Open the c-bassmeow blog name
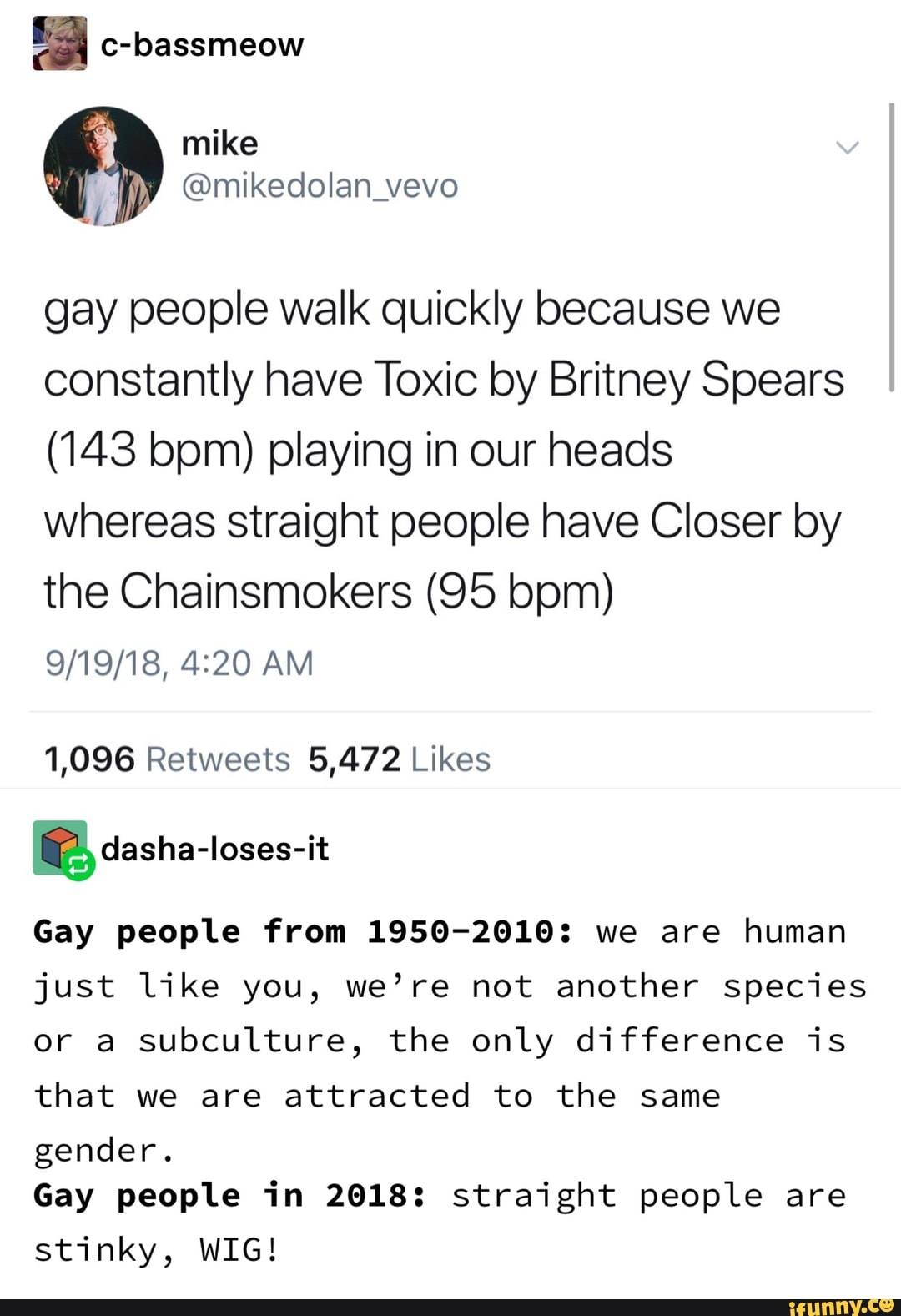 (x=201, y=45)
